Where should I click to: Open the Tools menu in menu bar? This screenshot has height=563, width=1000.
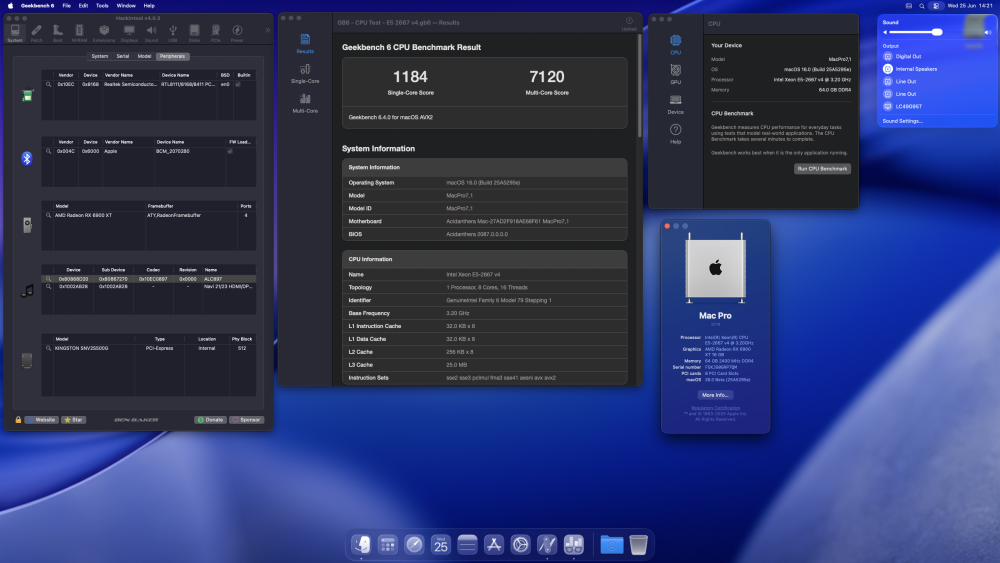(102, 6)
